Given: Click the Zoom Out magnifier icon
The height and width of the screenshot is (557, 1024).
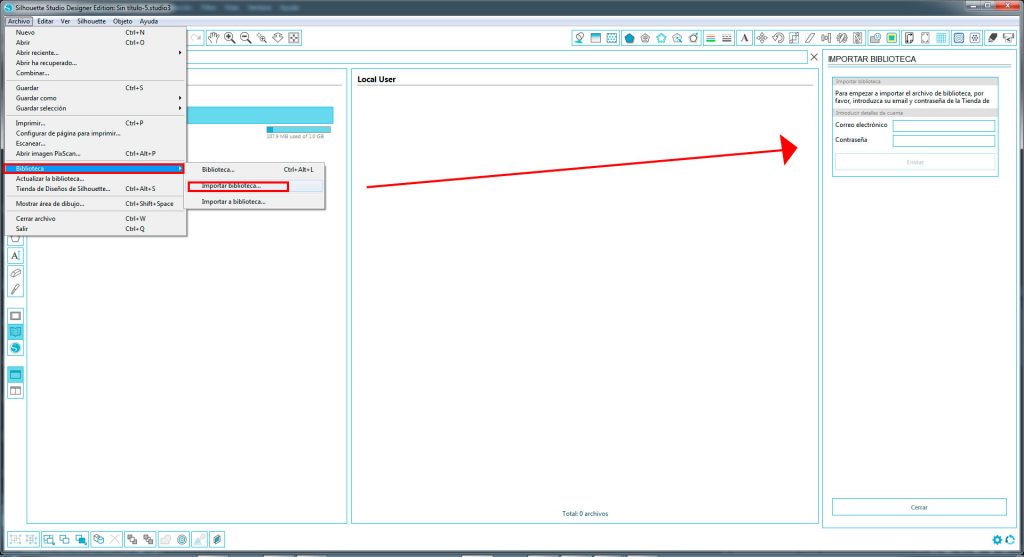Looking at the screenshot, I should click(x=246, y=38).
